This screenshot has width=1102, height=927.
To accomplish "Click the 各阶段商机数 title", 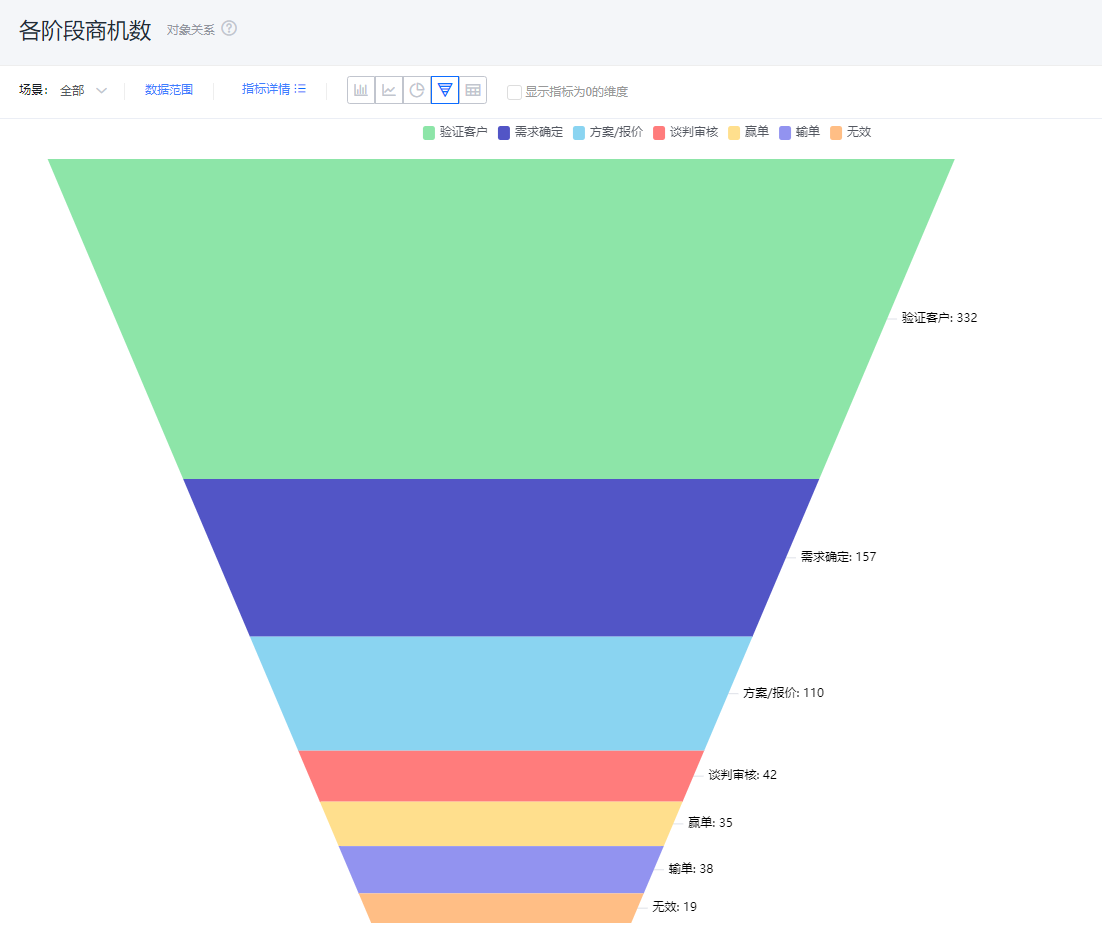I will [85, 30].
